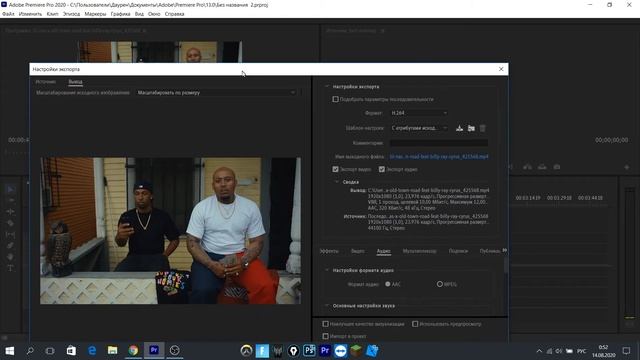
Task: Switch to the Output tab in export dialog
Action: point(75,82)
